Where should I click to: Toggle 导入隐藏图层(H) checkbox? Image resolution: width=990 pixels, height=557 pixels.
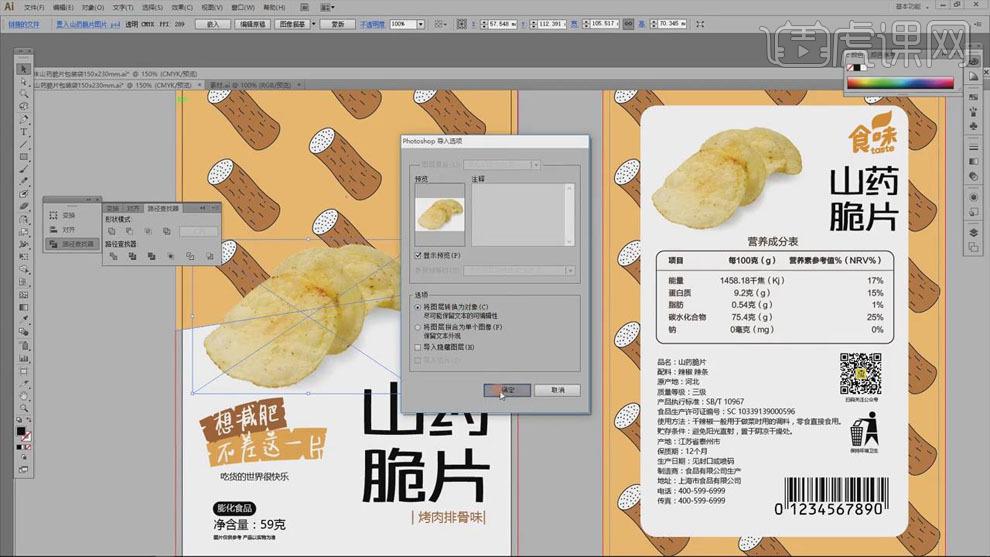coord(418,347)
